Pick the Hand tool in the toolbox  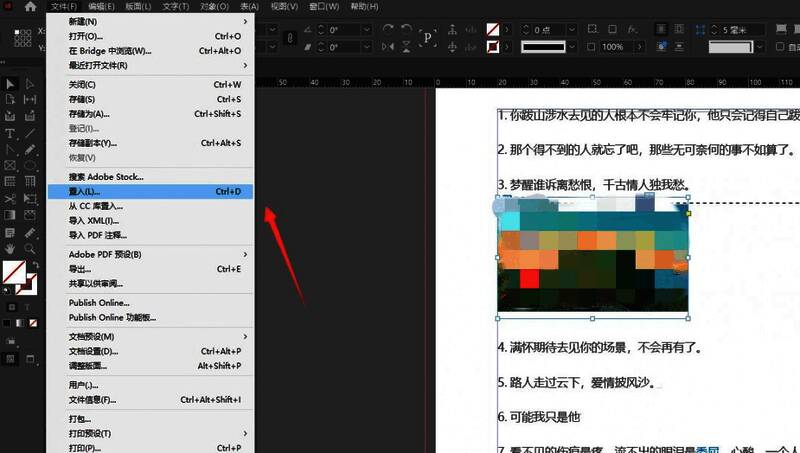coord(10,247)
